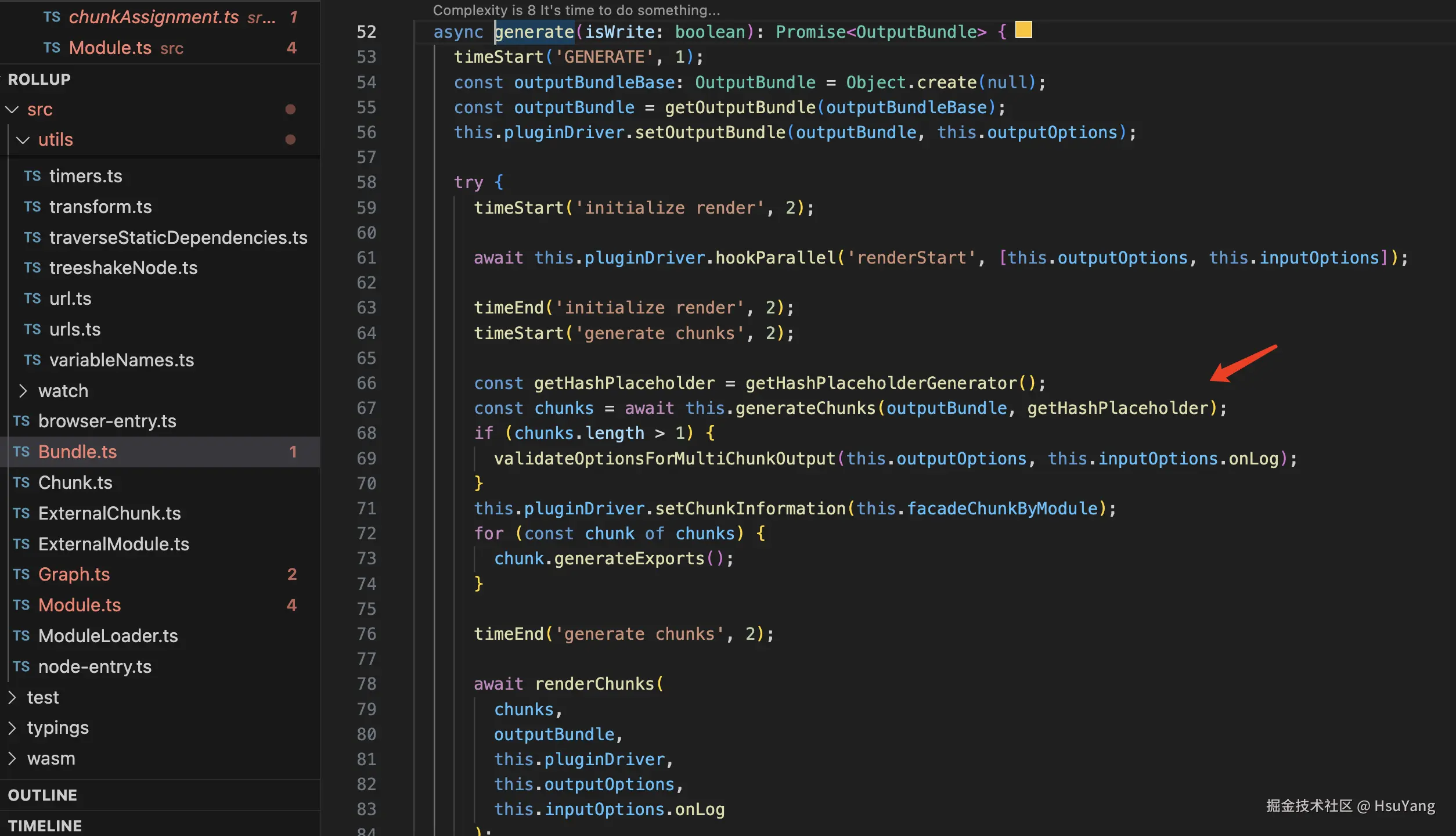Collapse the utils folder chevron

23,140
